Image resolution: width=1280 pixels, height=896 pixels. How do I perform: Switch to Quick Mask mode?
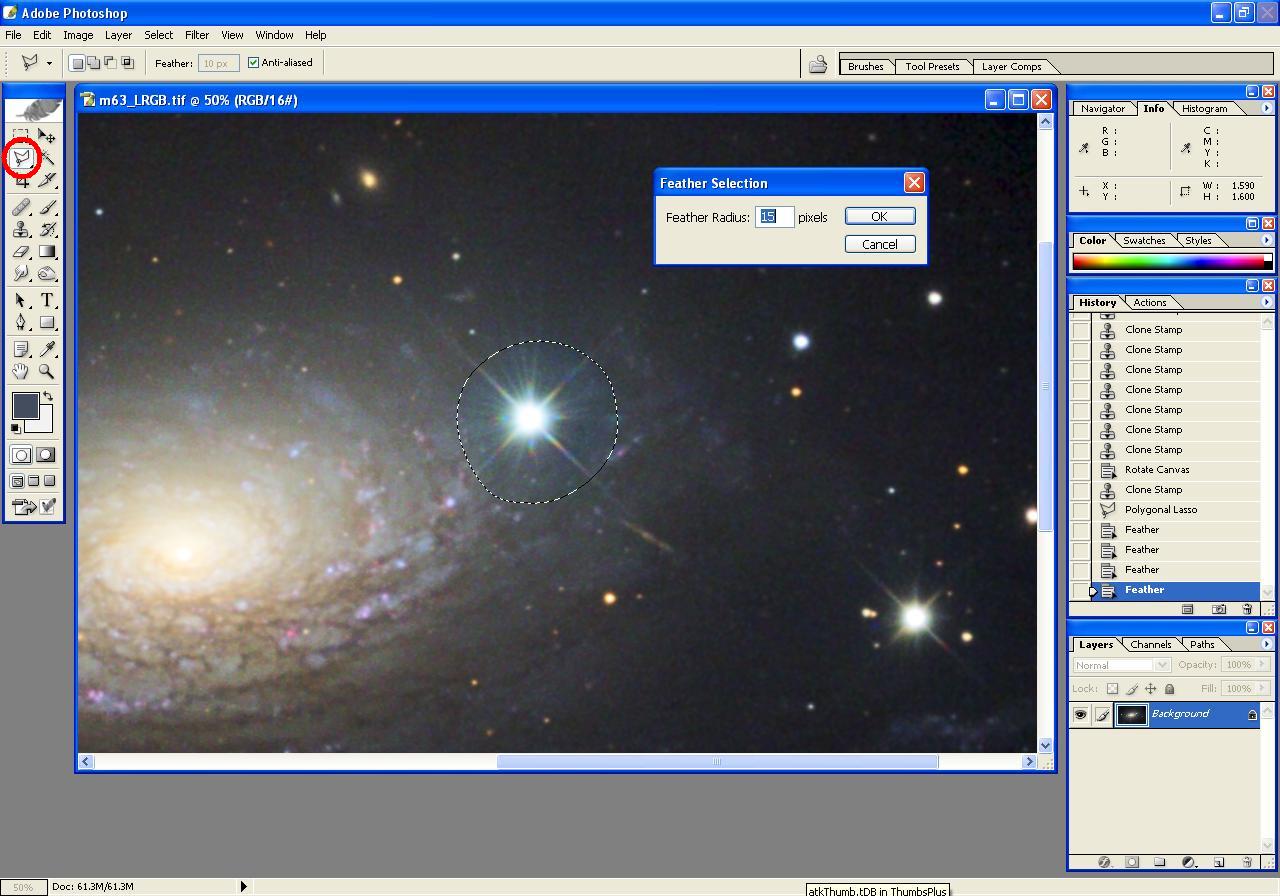click(x=46, y=455)
